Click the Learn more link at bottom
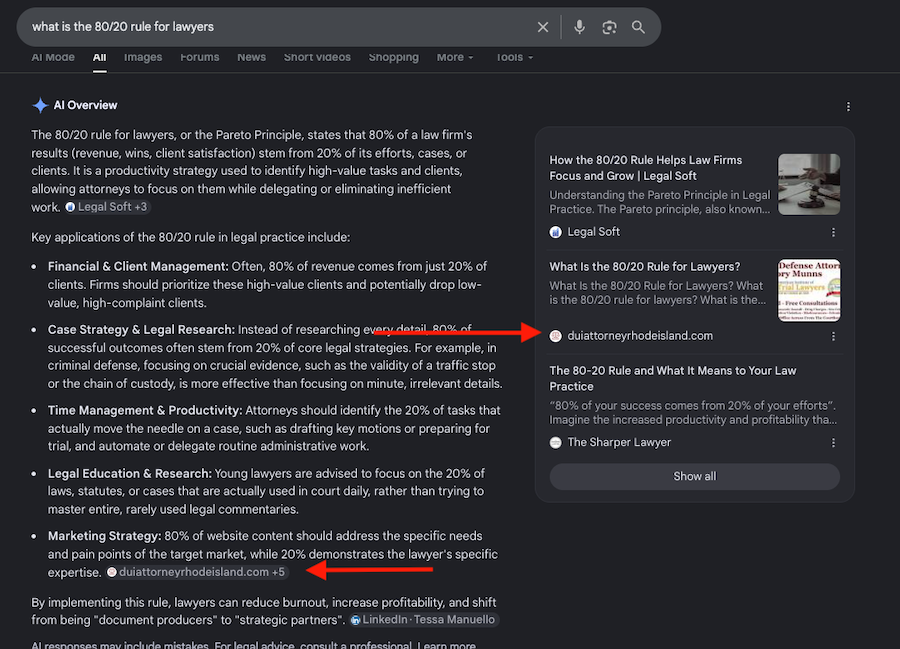The image size is (900, 649). coord(447,645)
